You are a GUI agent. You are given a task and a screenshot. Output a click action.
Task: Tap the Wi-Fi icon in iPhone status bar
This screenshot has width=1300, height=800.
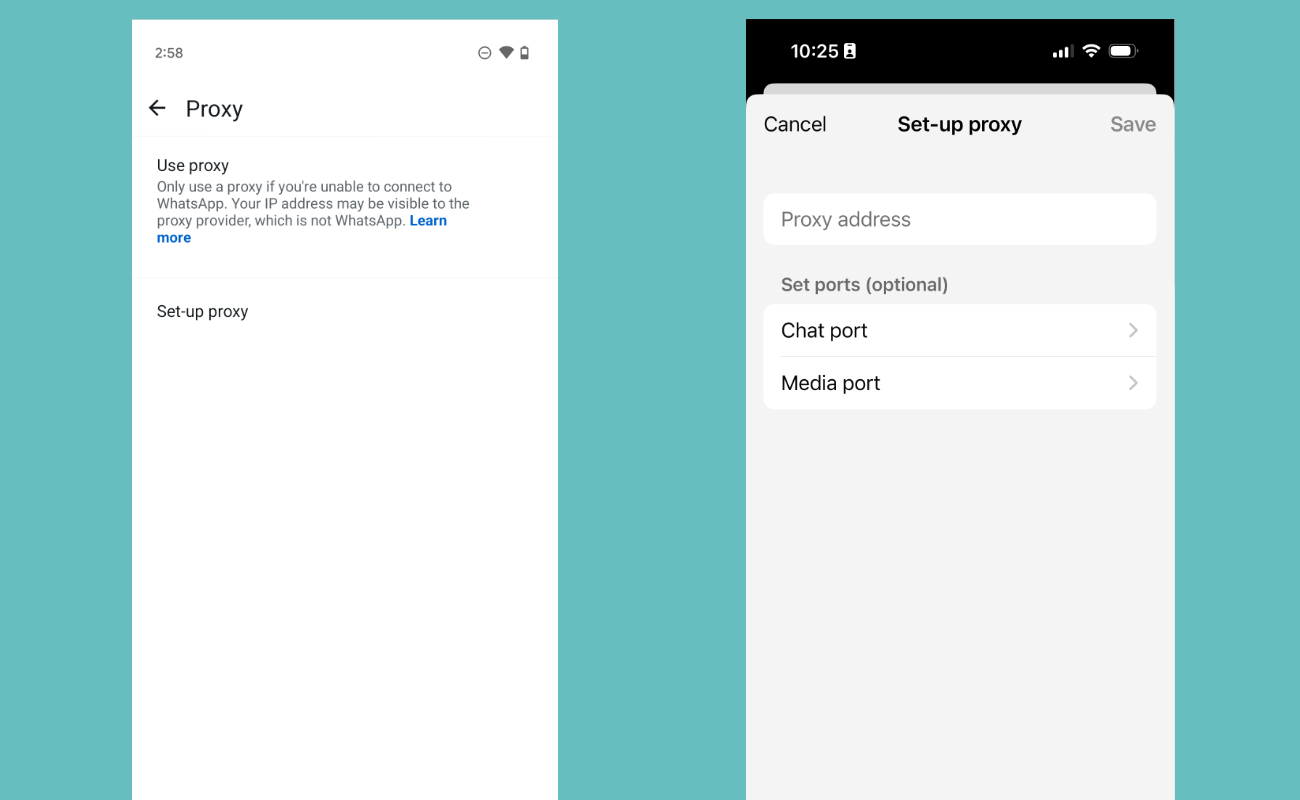click(1091, 51)
